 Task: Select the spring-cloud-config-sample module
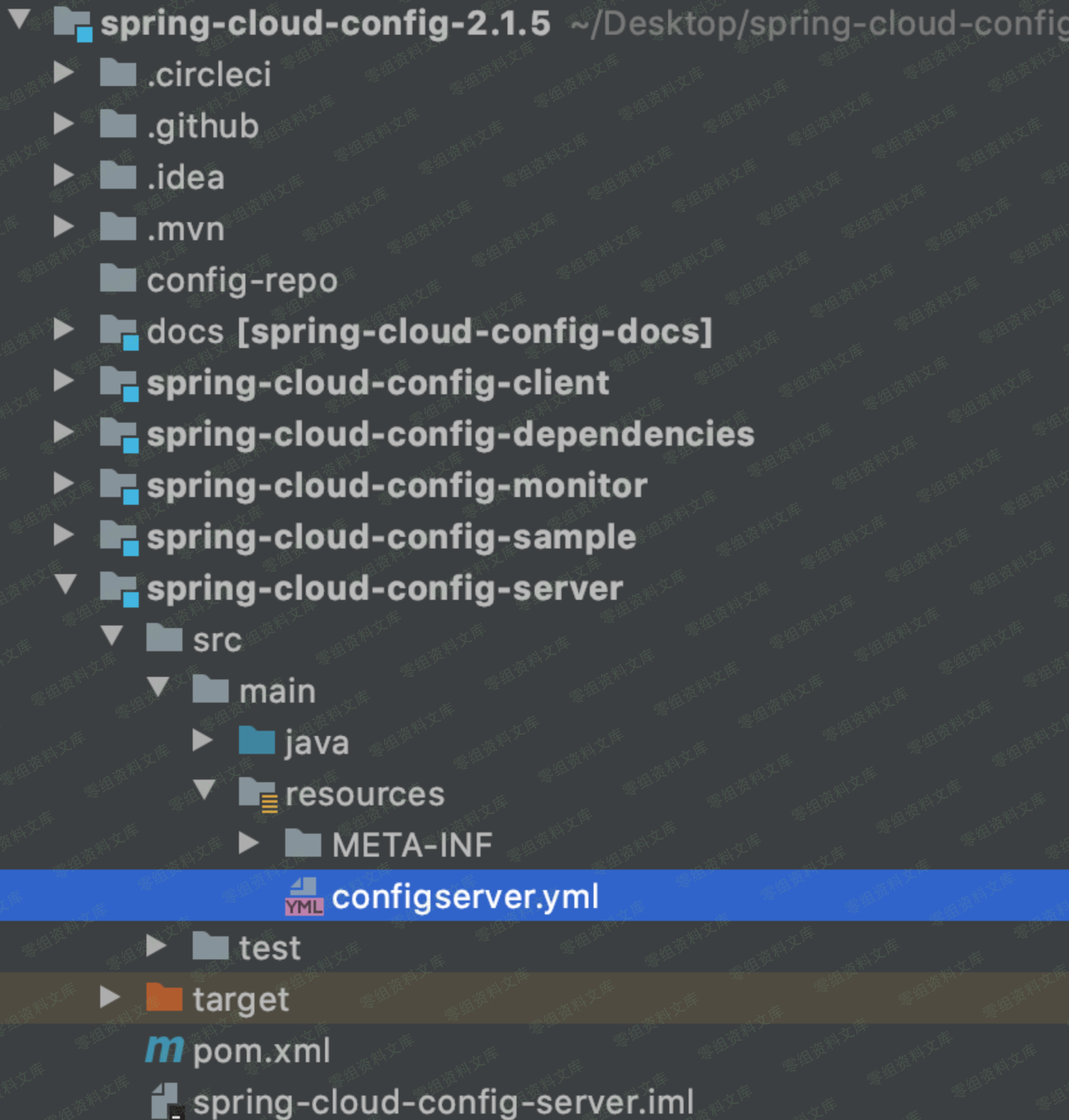(391, 537)
